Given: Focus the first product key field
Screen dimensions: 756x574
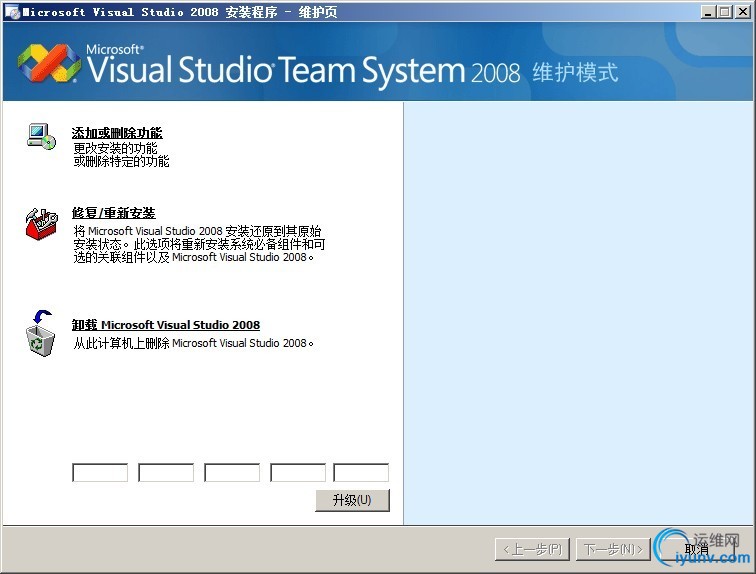Looking at the screenshot, I should pos(100,473).
